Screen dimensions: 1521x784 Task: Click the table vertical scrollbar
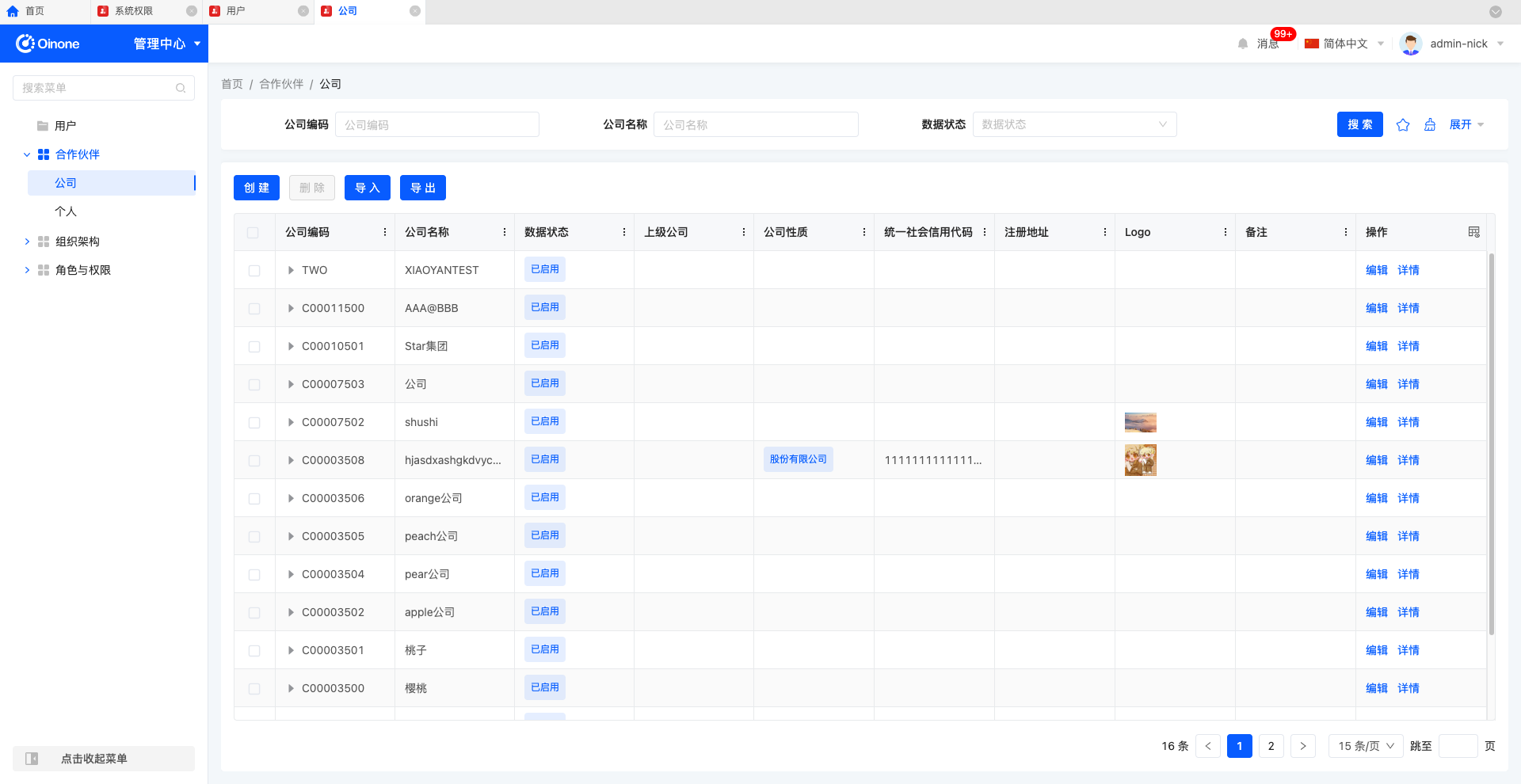pos(1492,443)
